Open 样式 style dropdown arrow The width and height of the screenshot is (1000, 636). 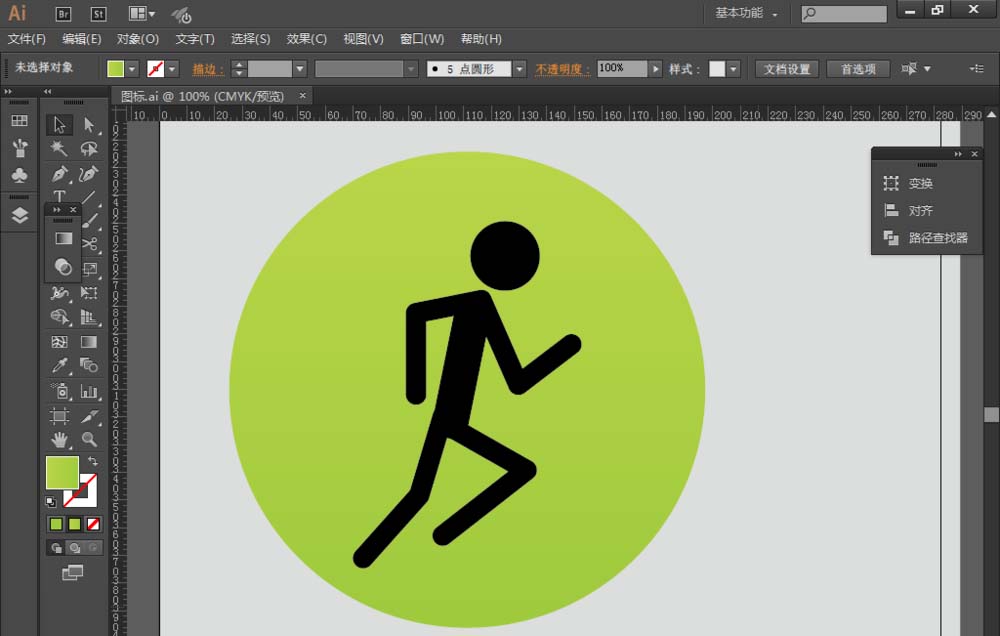pyautogui.click(x=733, y=69)
